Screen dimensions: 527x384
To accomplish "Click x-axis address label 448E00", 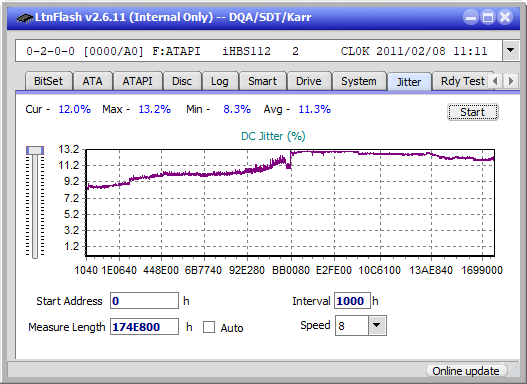I will [161, 270].
